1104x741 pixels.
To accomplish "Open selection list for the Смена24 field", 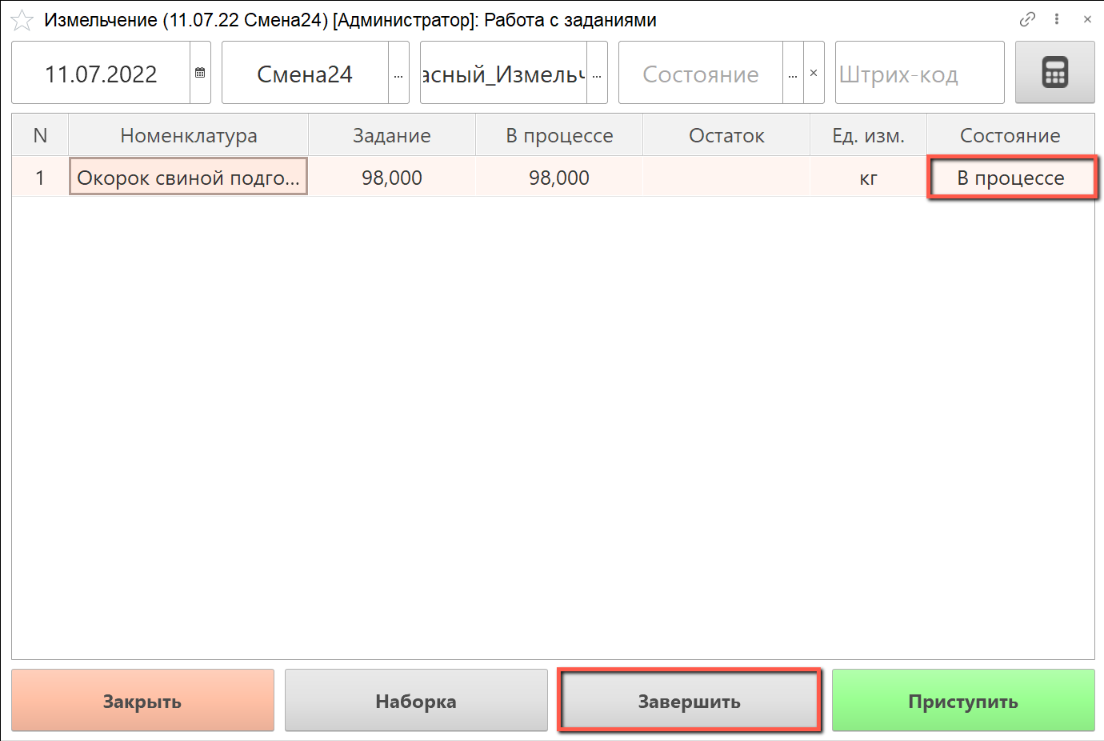I will [x=399, y=73].
